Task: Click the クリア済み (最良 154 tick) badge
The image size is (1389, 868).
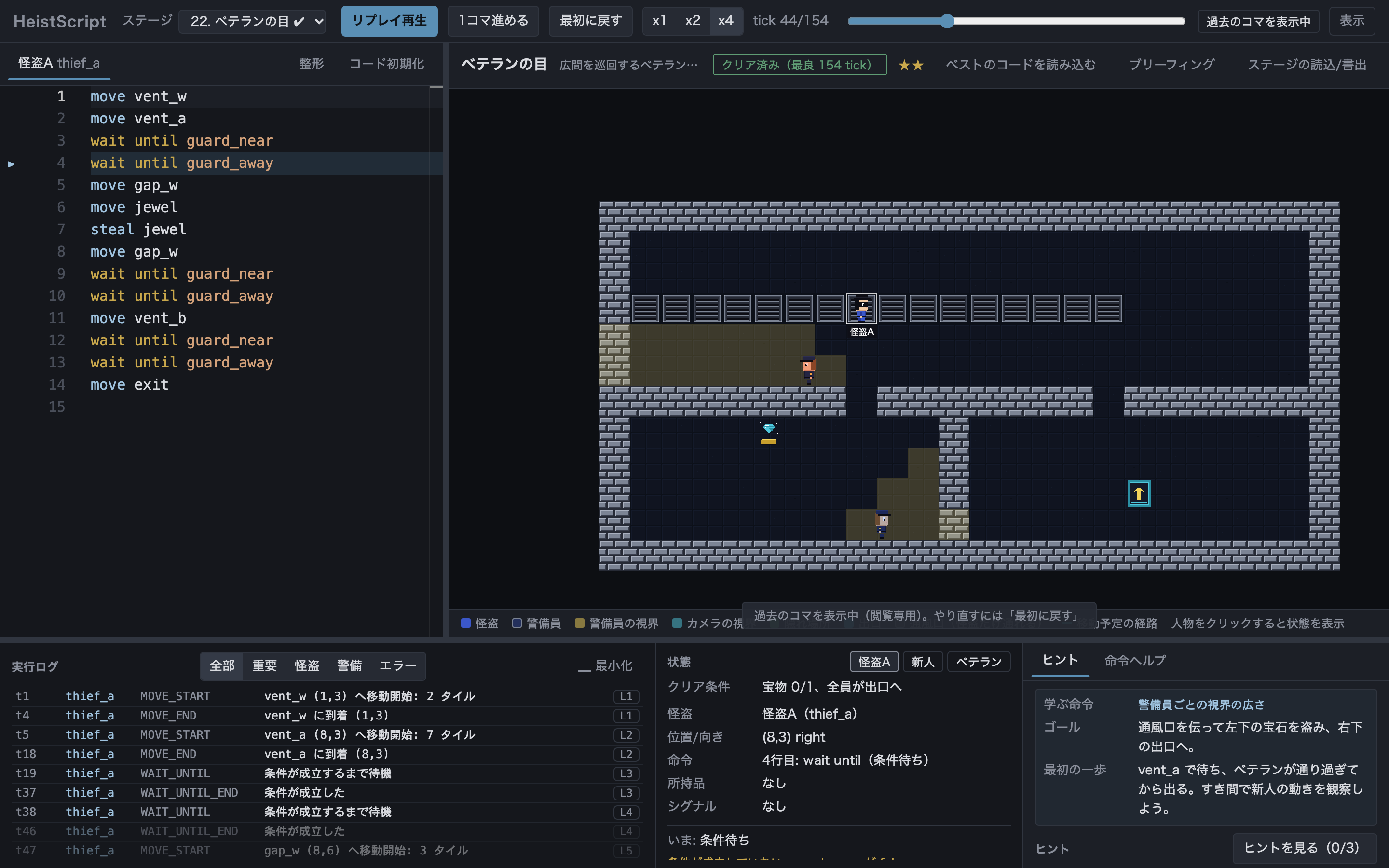Action: tap(800, 65)
